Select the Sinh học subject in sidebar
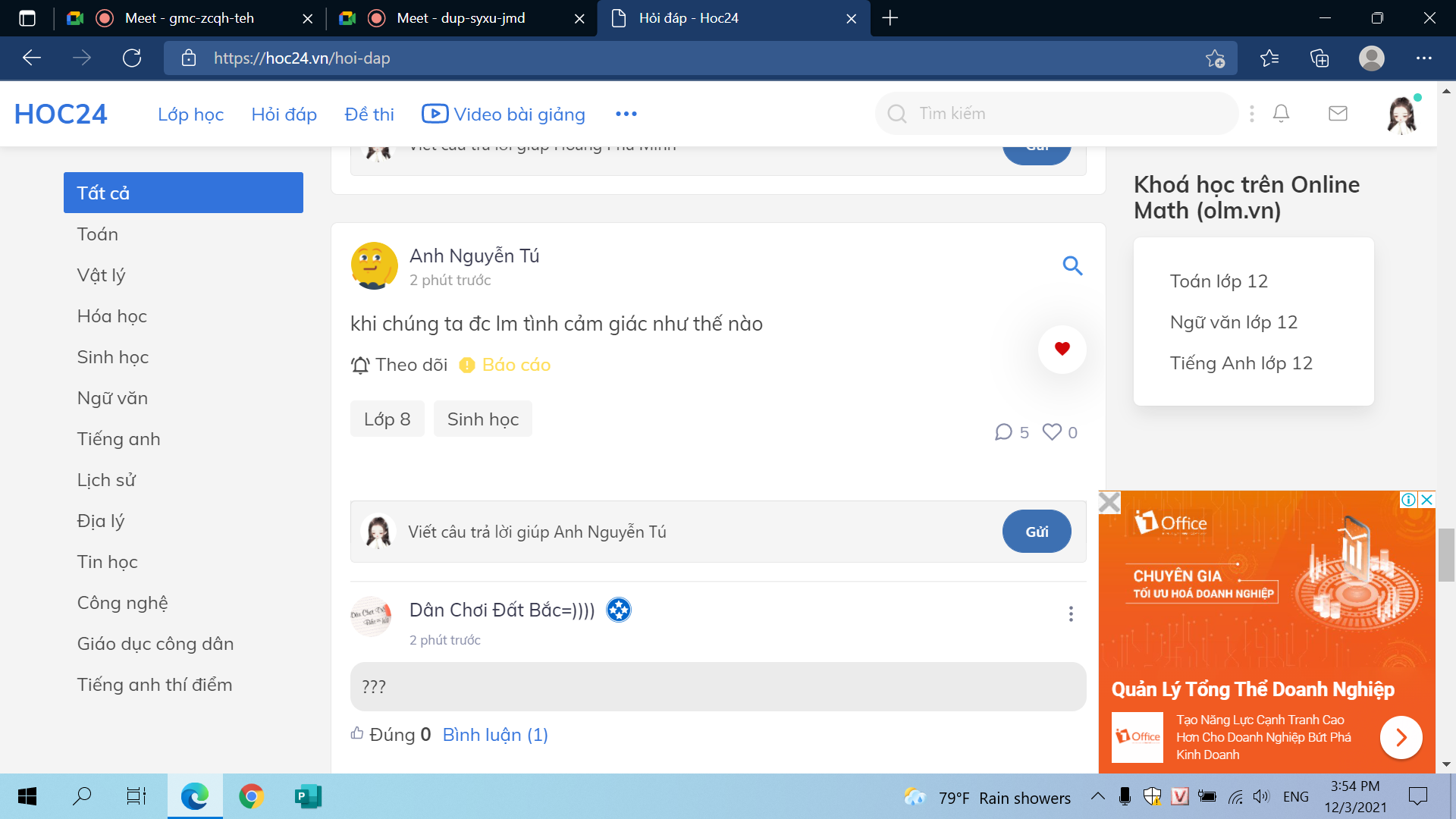1456x819 pixels. [113, 357]
